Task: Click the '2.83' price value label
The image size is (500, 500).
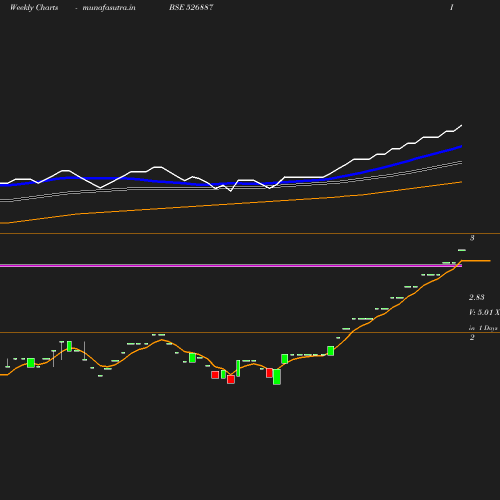Action: [476, 297]
